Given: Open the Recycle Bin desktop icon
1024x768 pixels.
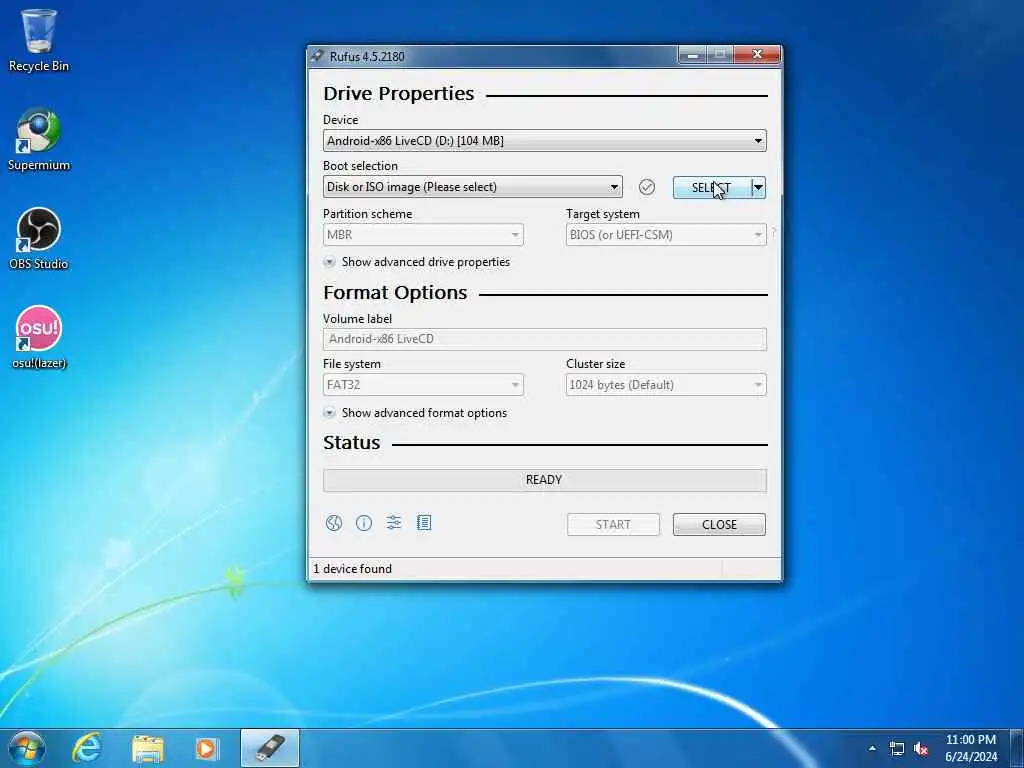Looking at the screenshot, I should tap(39, 40).
